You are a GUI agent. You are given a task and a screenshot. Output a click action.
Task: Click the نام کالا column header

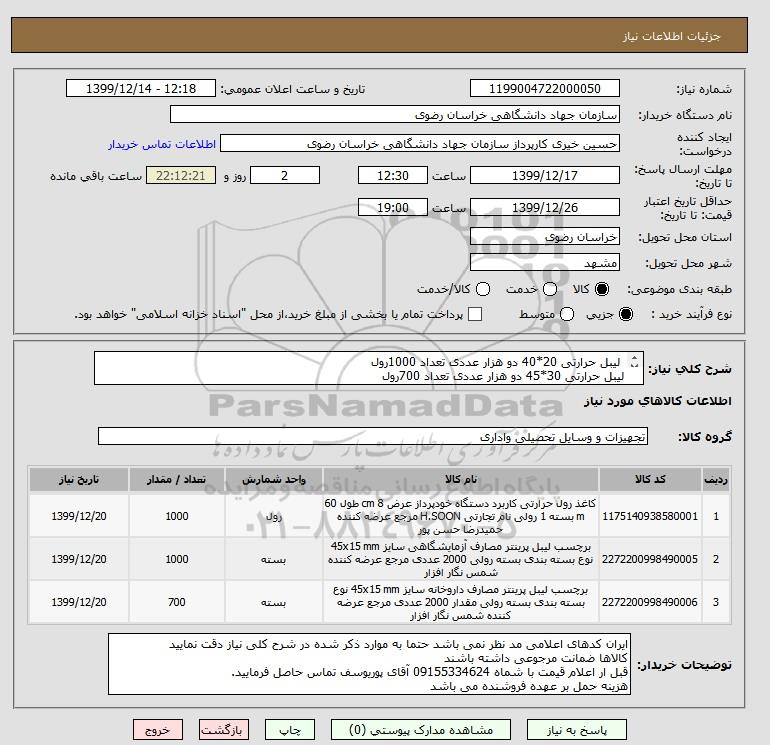click(461, 479)
